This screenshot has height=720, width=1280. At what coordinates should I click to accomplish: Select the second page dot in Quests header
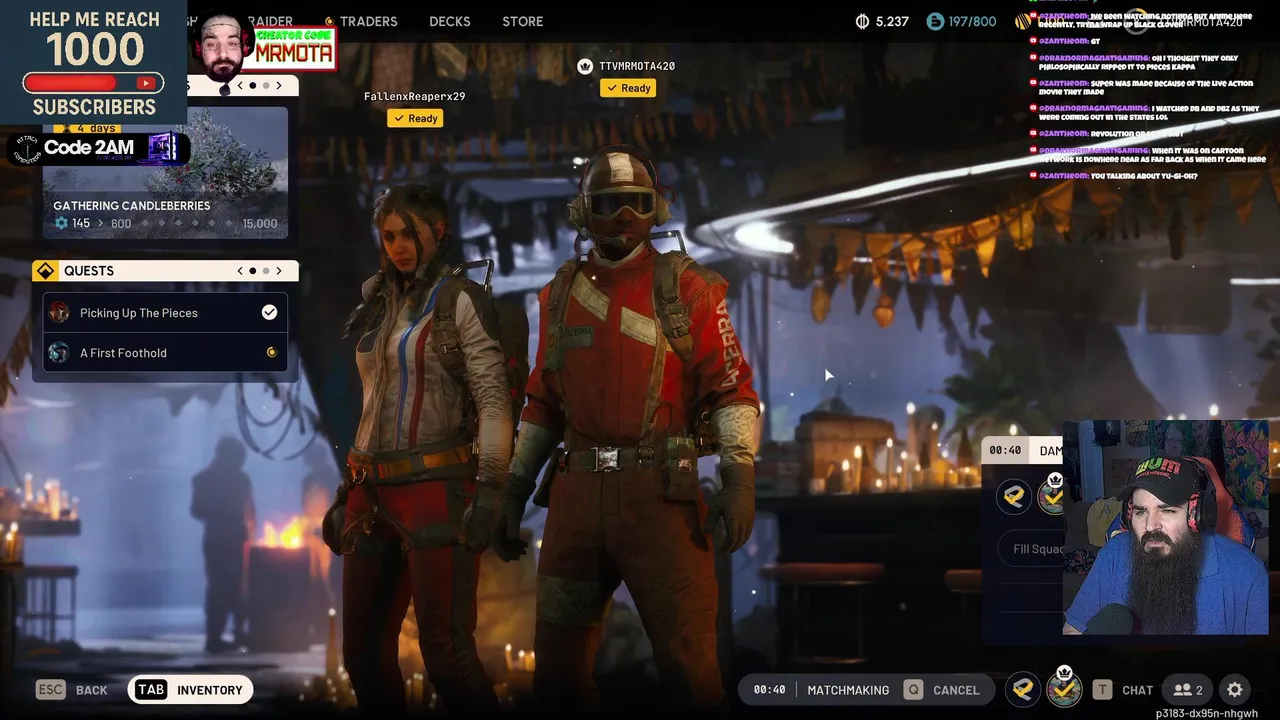click(266, 271)
